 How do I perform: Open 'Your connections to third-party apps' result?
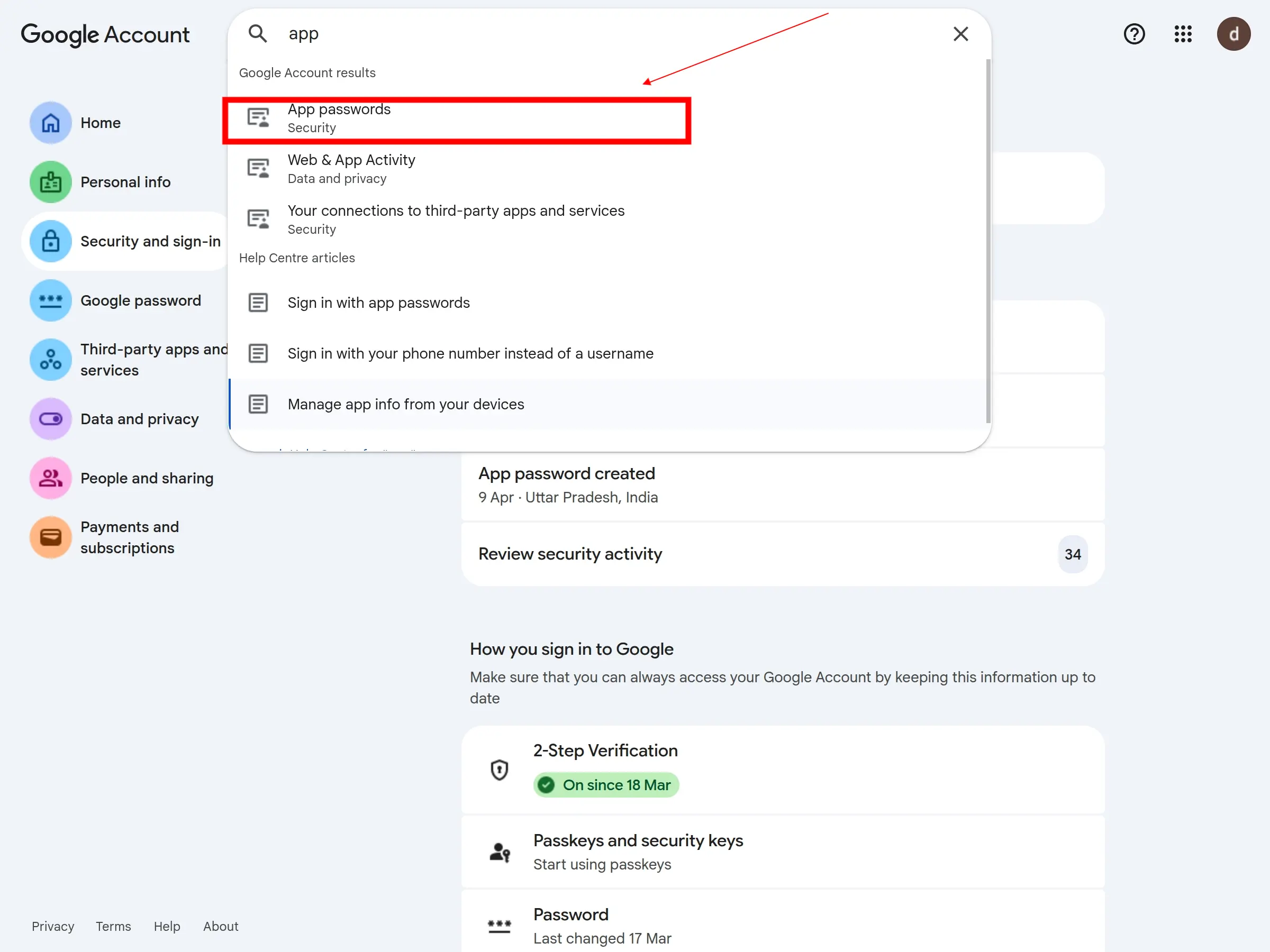pyautogui.click(x=609, y=219)
